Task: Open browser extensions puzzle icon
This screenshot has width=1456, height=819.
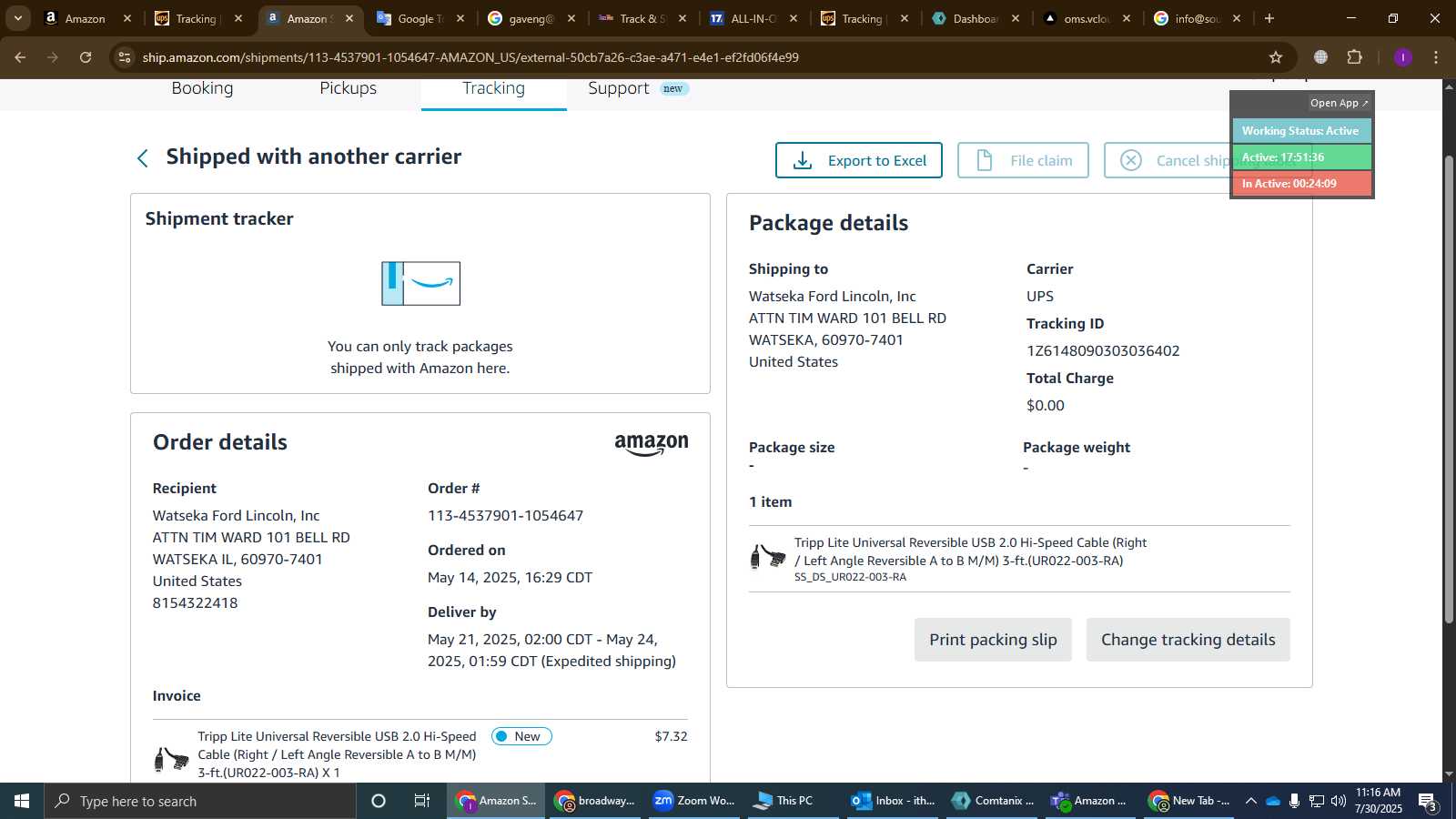Action: pyautogui.click(x=1354, y=57)
